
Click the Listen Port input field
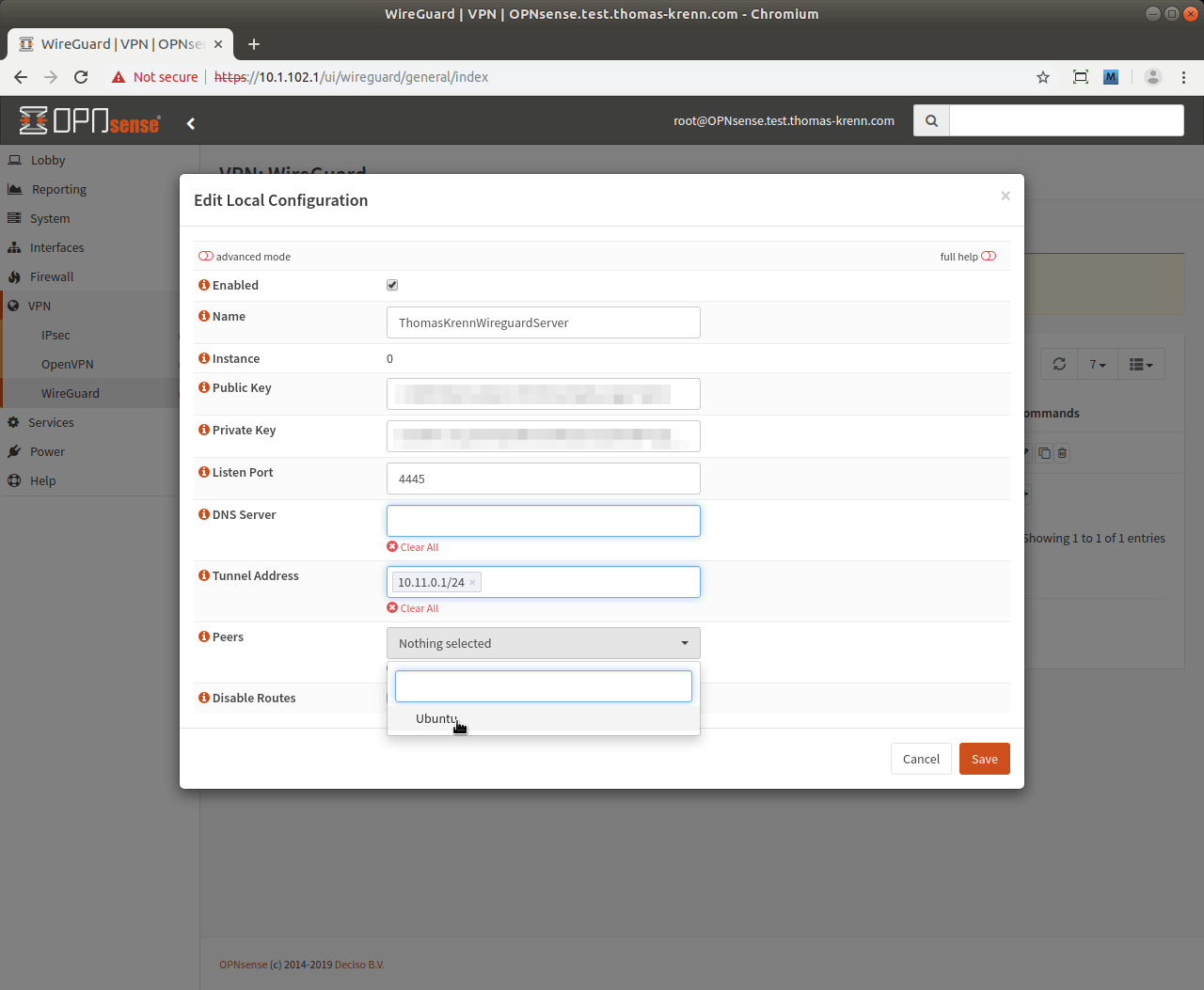tap(543, 479)
